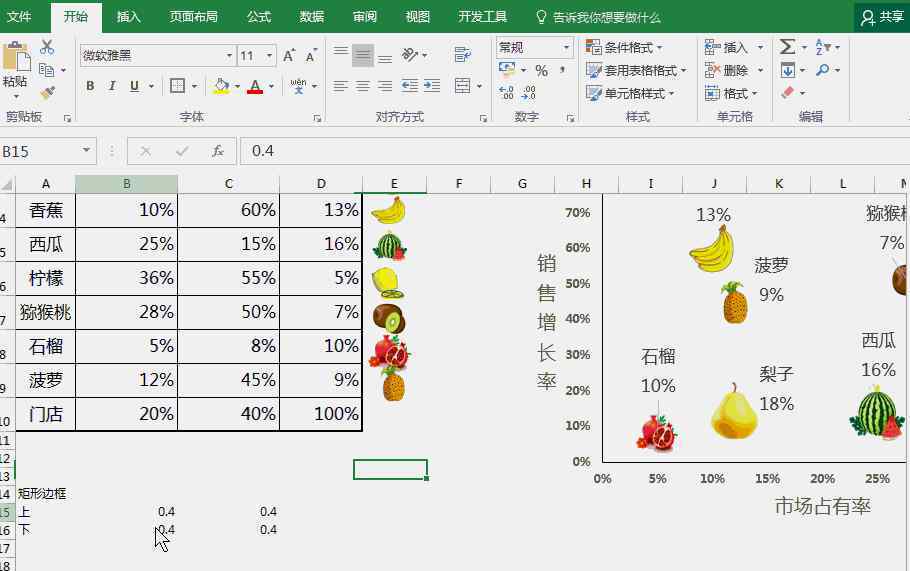Click the Cut scissors icon
This screenshot has height=571, width=910.
pyautogui.click(x=47, y=47)
